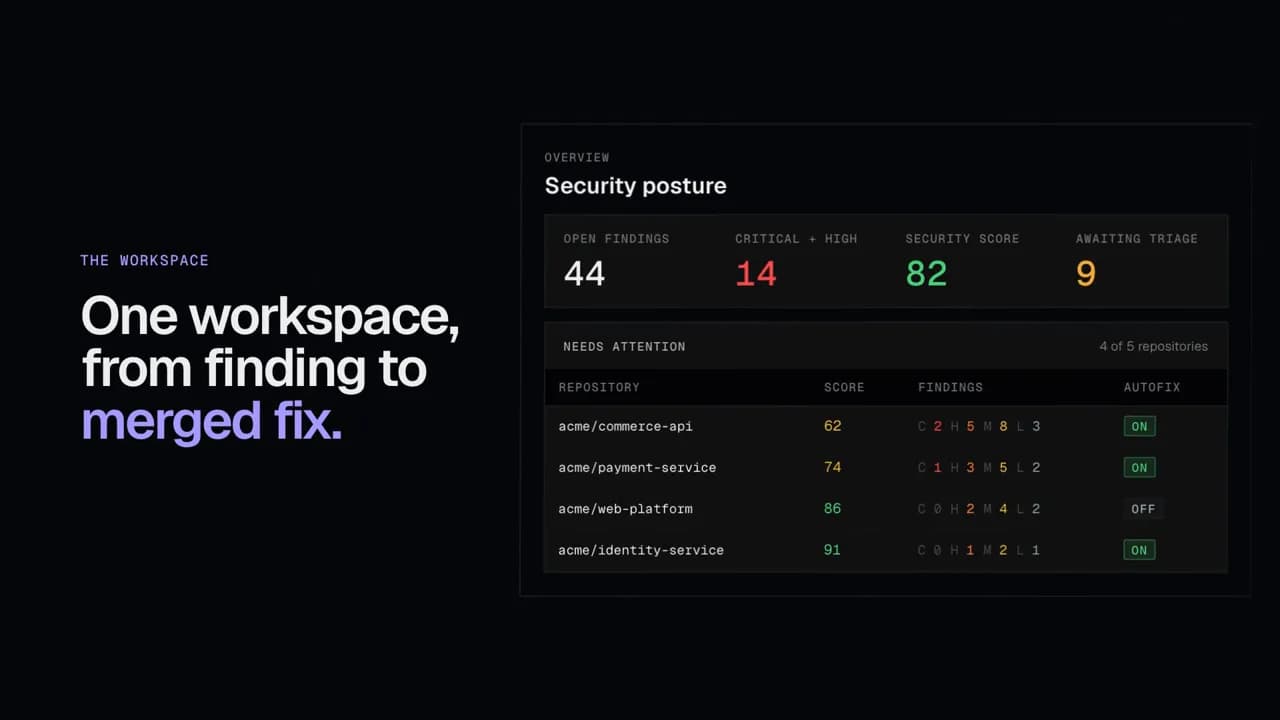Click the AWAITING TRIAGE label
The height and width of the screenshot is (720, 1280).
[1136, 239]
